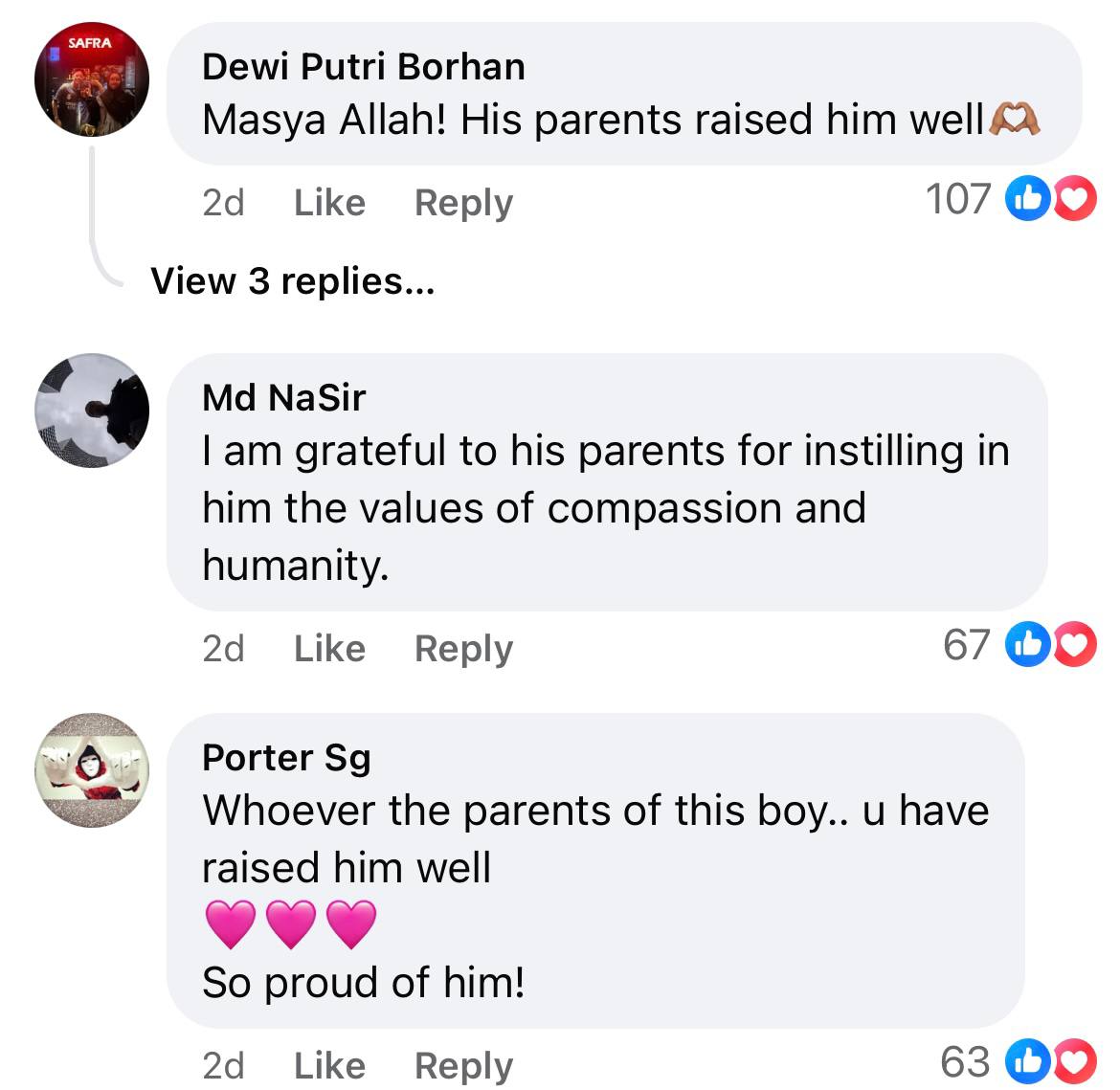This screenshot has width=1120, height=1090.
Task: Open the Dewi Putri Borhan name link
Action: [x=364, y=66]
